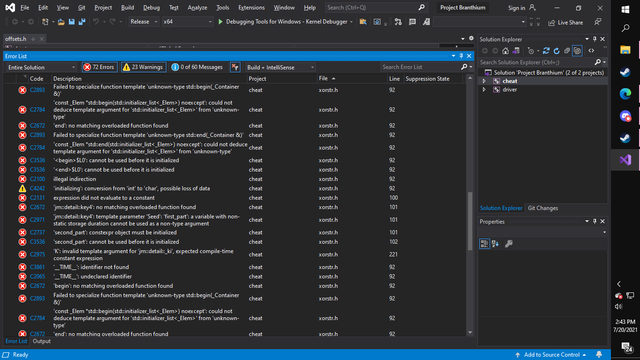640x360 pixels.
Task: Sync with Active Document in Solution Explorer
Action: pos(546,51)
